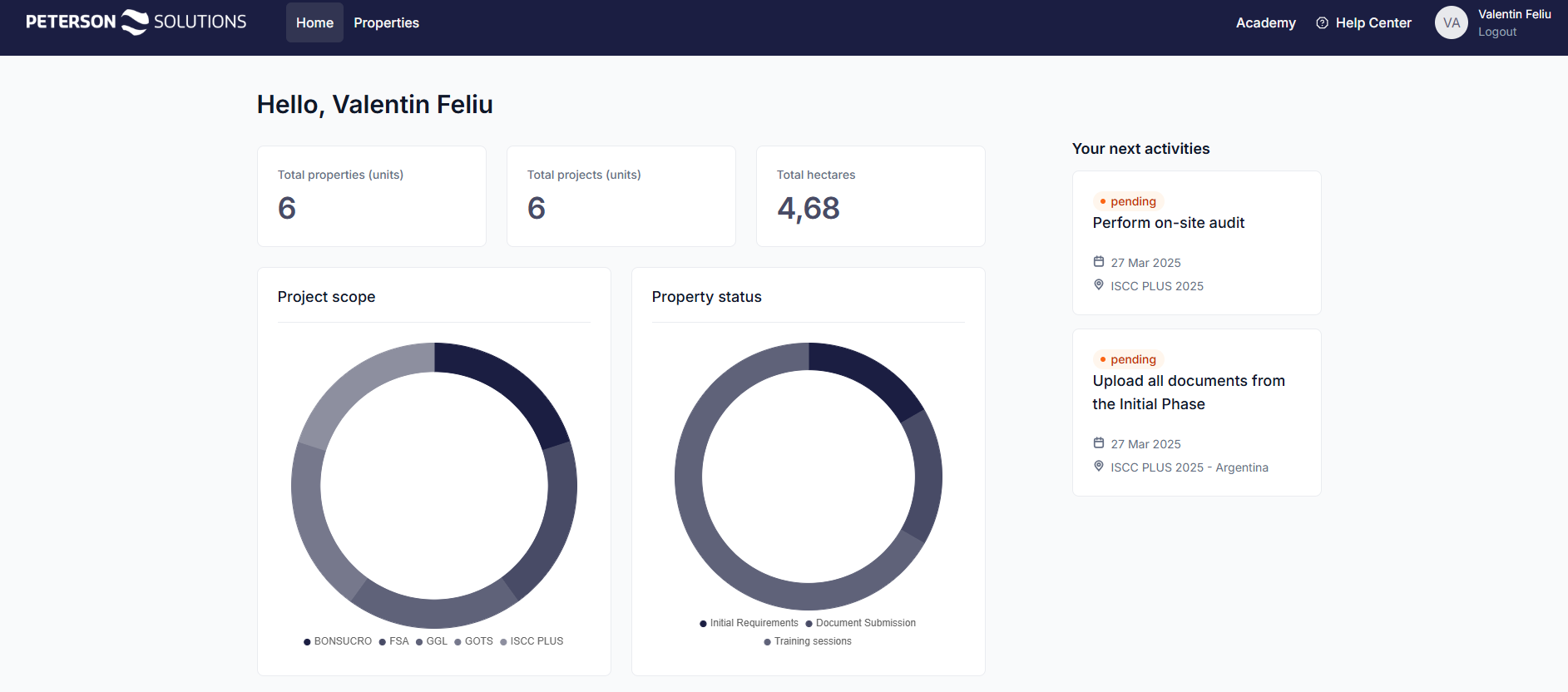Open the Home tab
The width and height of the screenshot is (1568, 692).
(x=314, y=23)
